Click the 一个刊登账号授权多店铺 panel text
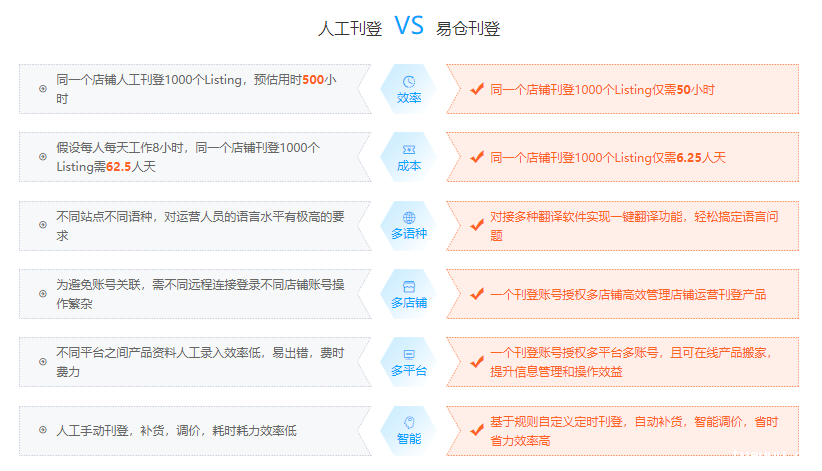This screenshot has width=822, height=471. pyautogui.click(x=628, y=294)
